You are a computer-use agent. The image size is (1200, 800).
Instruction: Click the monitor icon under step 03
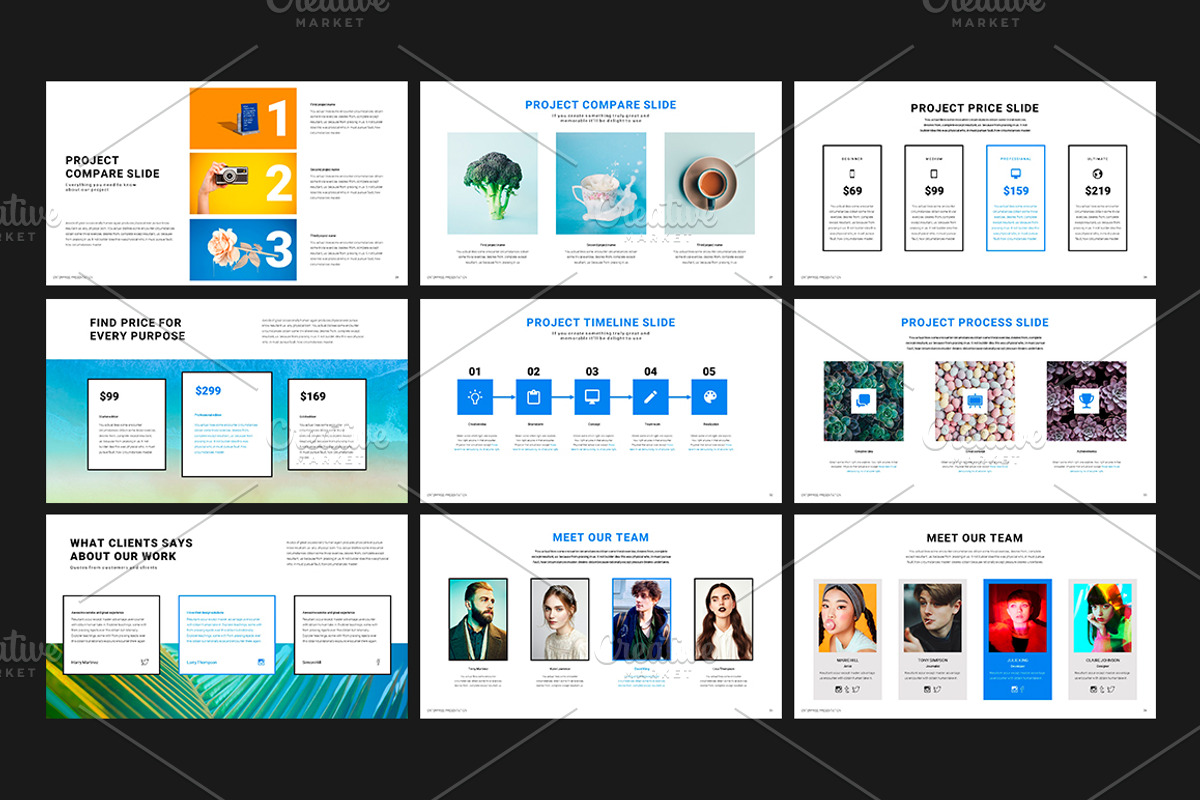coord(592,397)
